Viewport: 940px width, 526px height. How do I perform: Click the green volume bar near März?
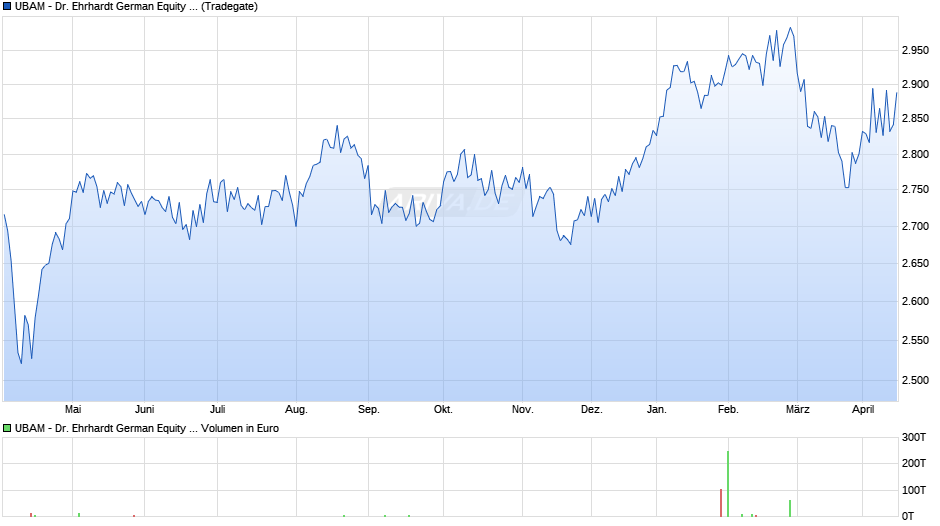(790, 508)
